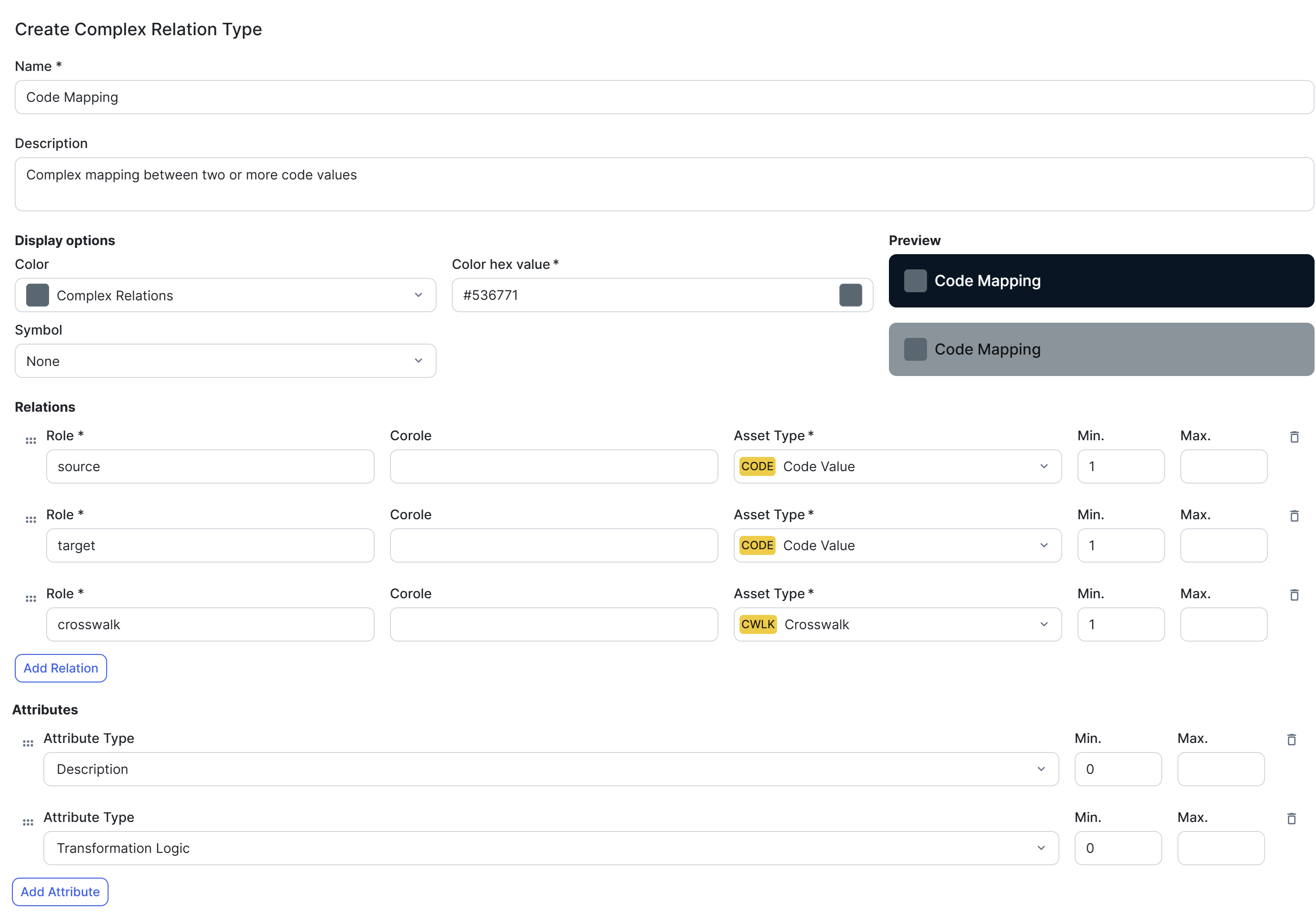Delete the crosswalk relation row via its trash icon
Viewport: 1316px width, 920px height.
coord(1294,595)
